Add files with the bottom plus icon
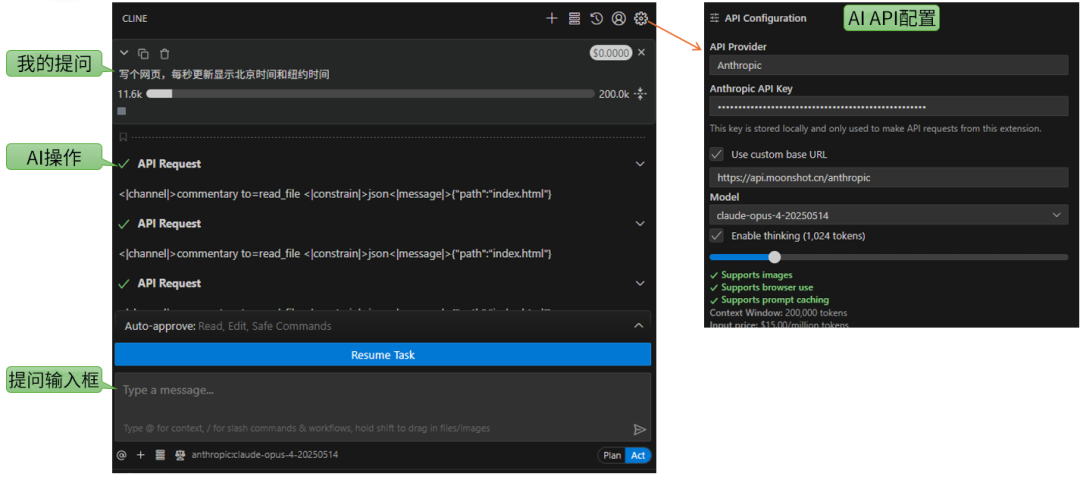The height and width of the screenshot is (477, 1080). [x=141, y=455]
